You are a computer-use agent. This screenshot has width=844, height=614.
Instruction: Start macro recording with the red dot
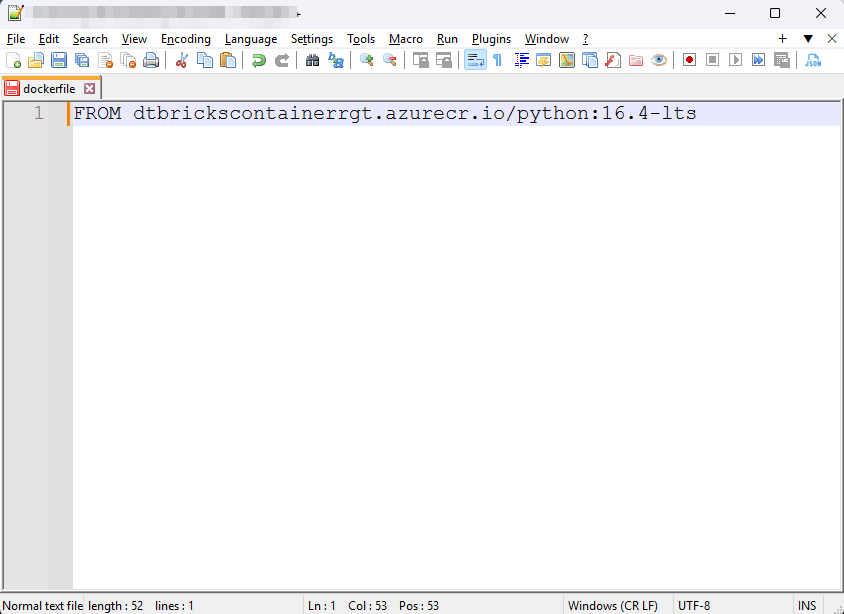click(689, 60)
